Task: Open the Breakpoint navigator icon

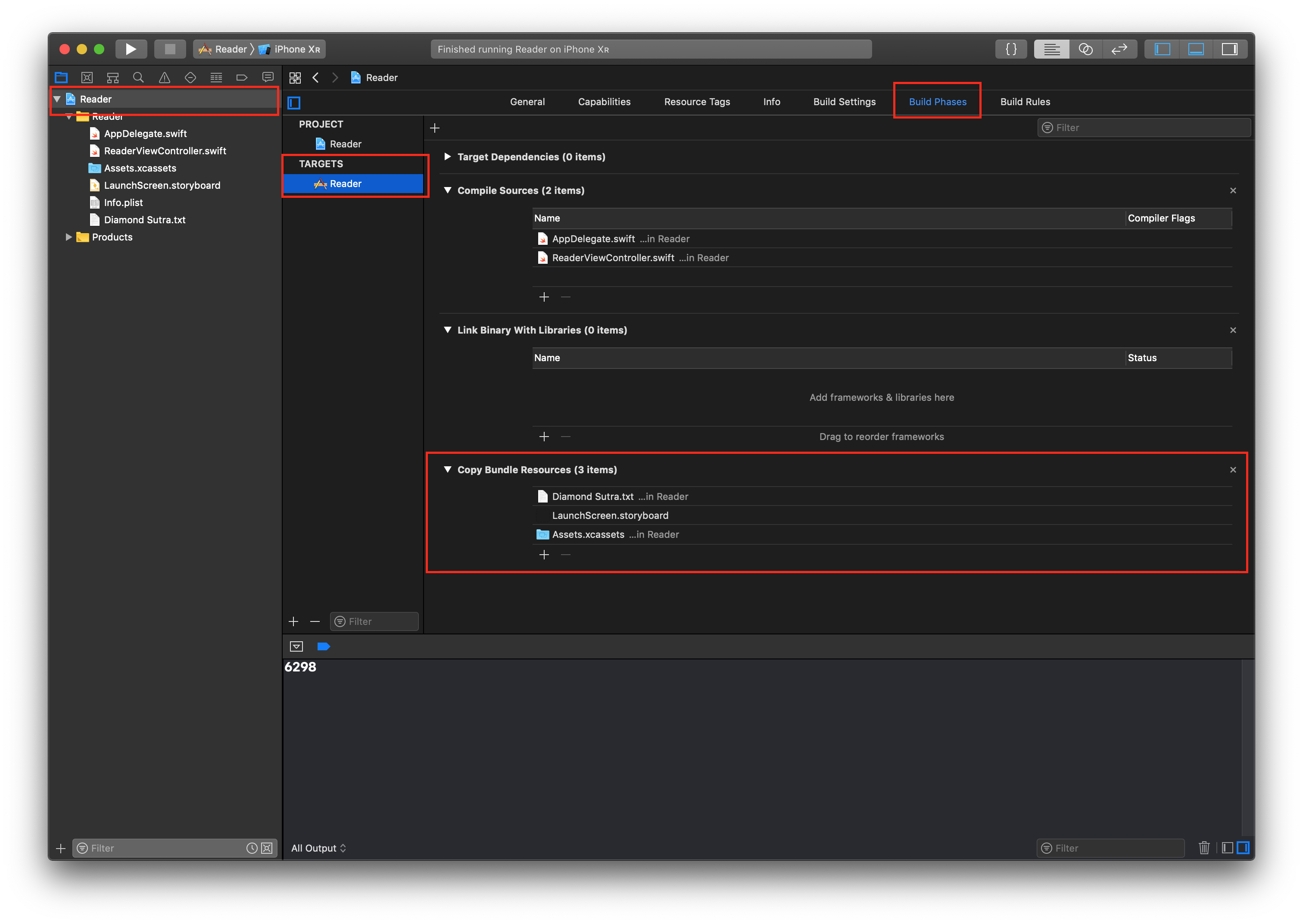Action: click(242, 78)
